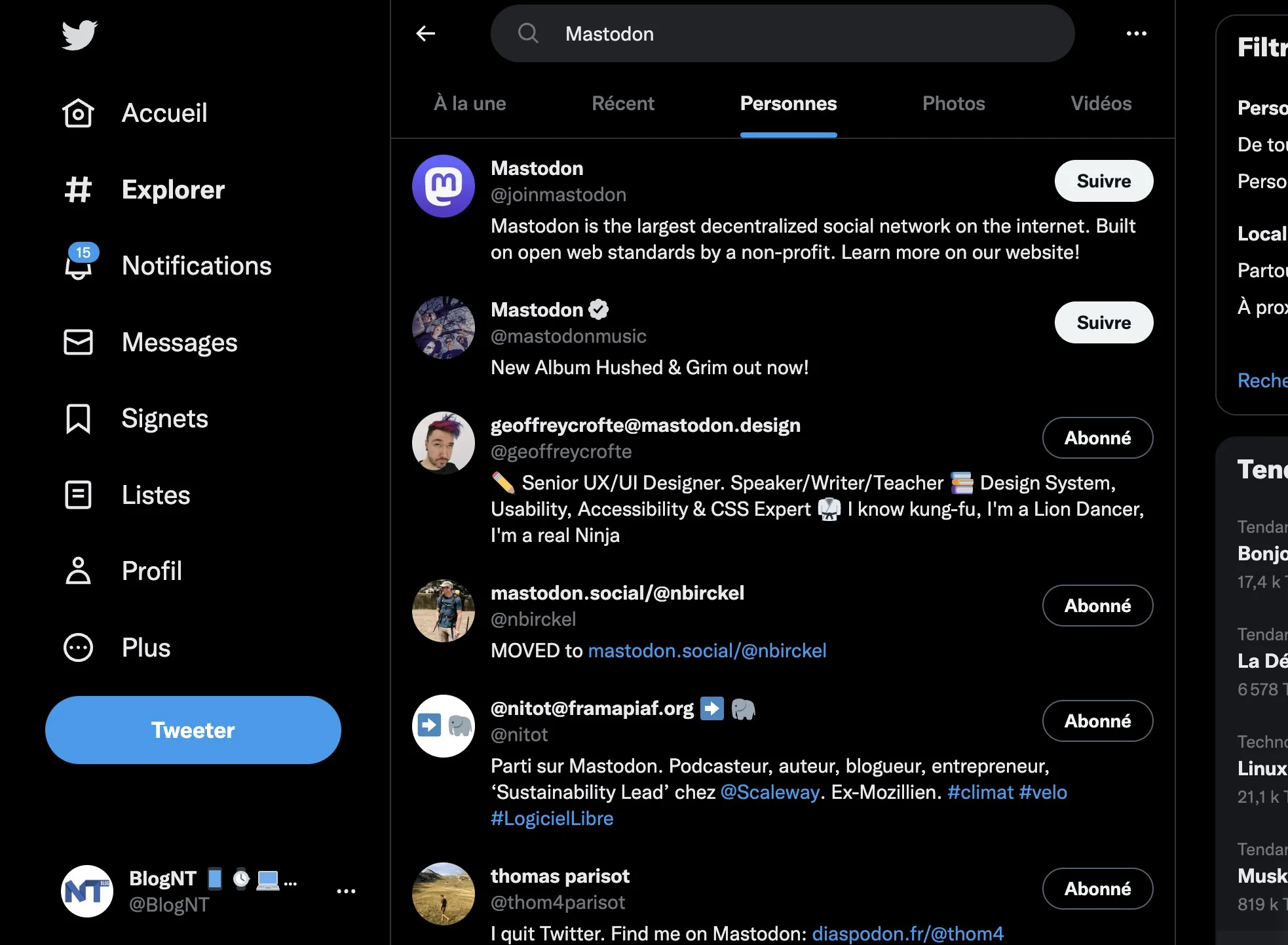Open BlogNT account switcher menu
1288x945 pixels.
click(x=346, y=891)
